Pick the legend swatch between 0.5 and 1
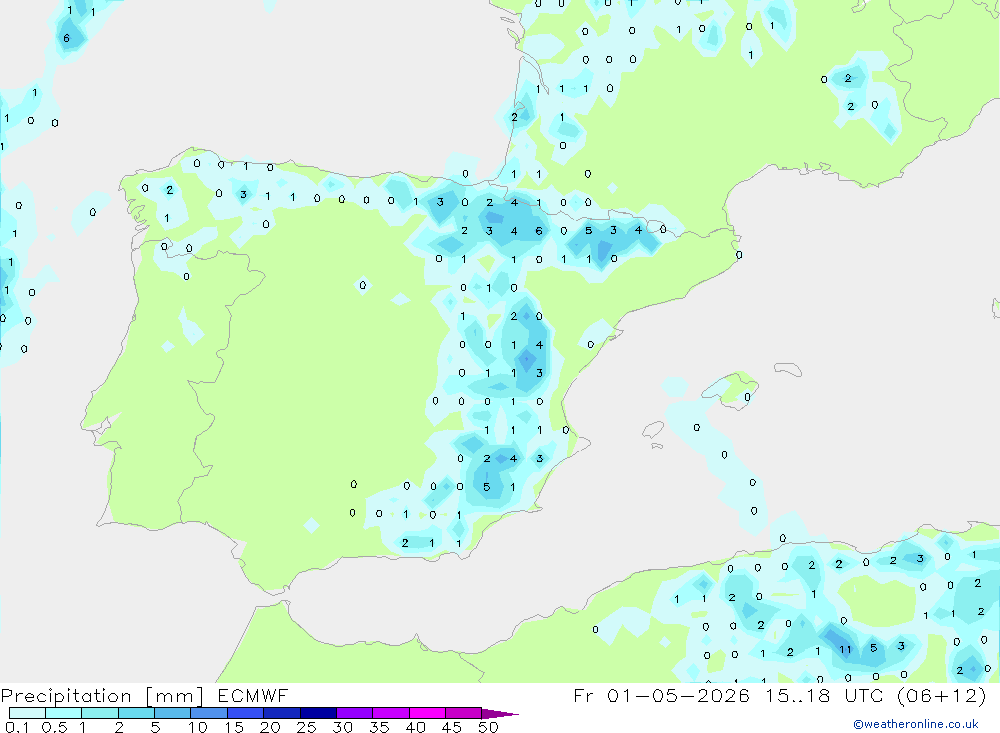This screenshot has width=1000, height=733. pos(63,713)
